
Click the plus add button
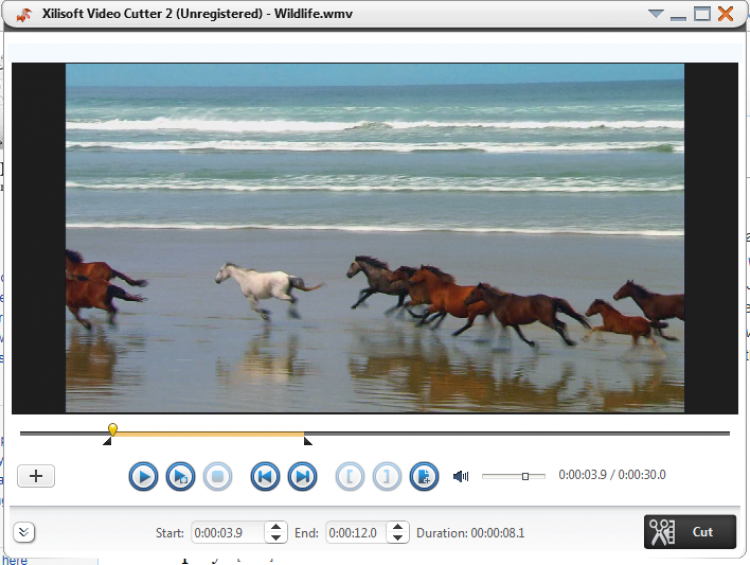(37, 476)
